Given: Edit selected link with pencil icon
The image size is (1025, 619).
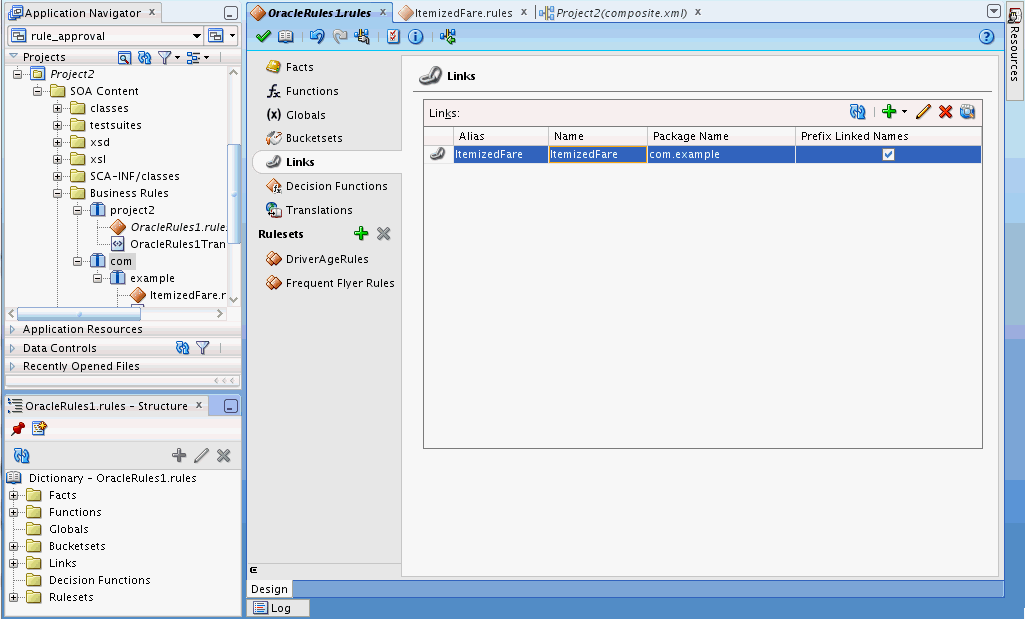Looking at the screenshot, I should click(x=923, y=112).
